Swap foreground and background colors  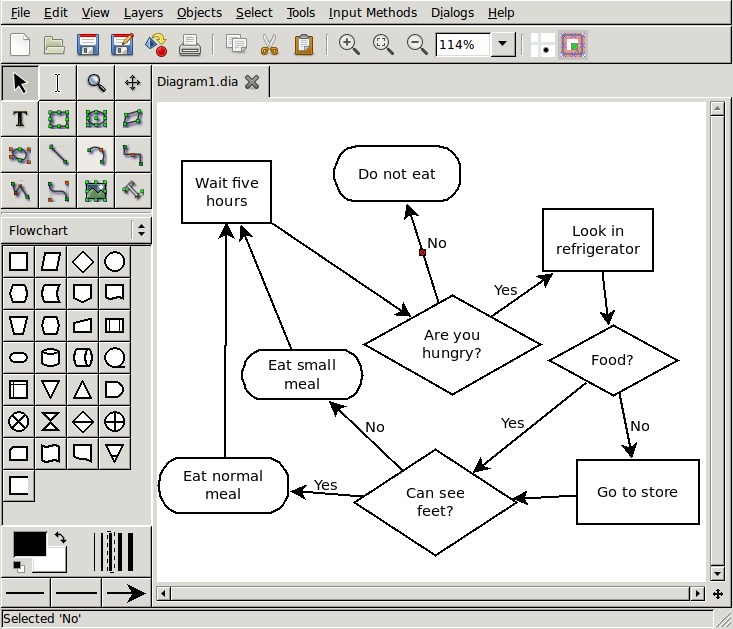pos(60,538)
